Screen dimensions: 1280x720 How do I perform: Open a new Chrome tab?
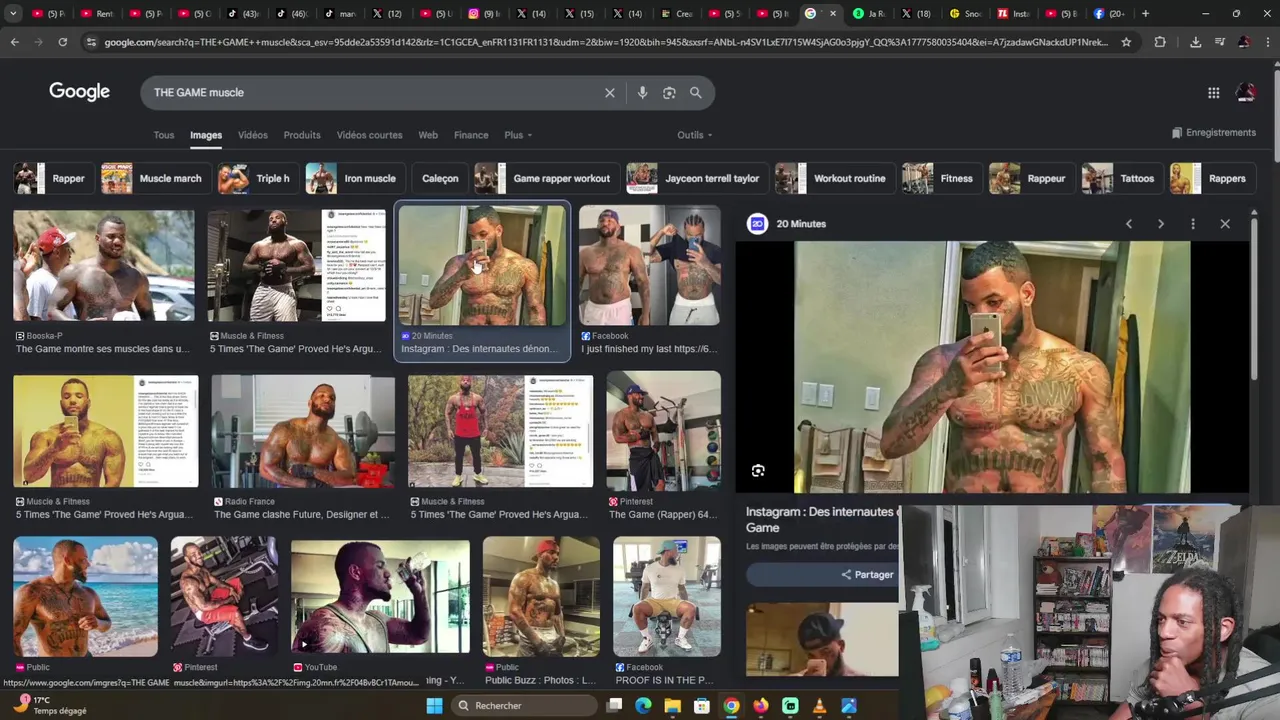(x=1145, y=14)
